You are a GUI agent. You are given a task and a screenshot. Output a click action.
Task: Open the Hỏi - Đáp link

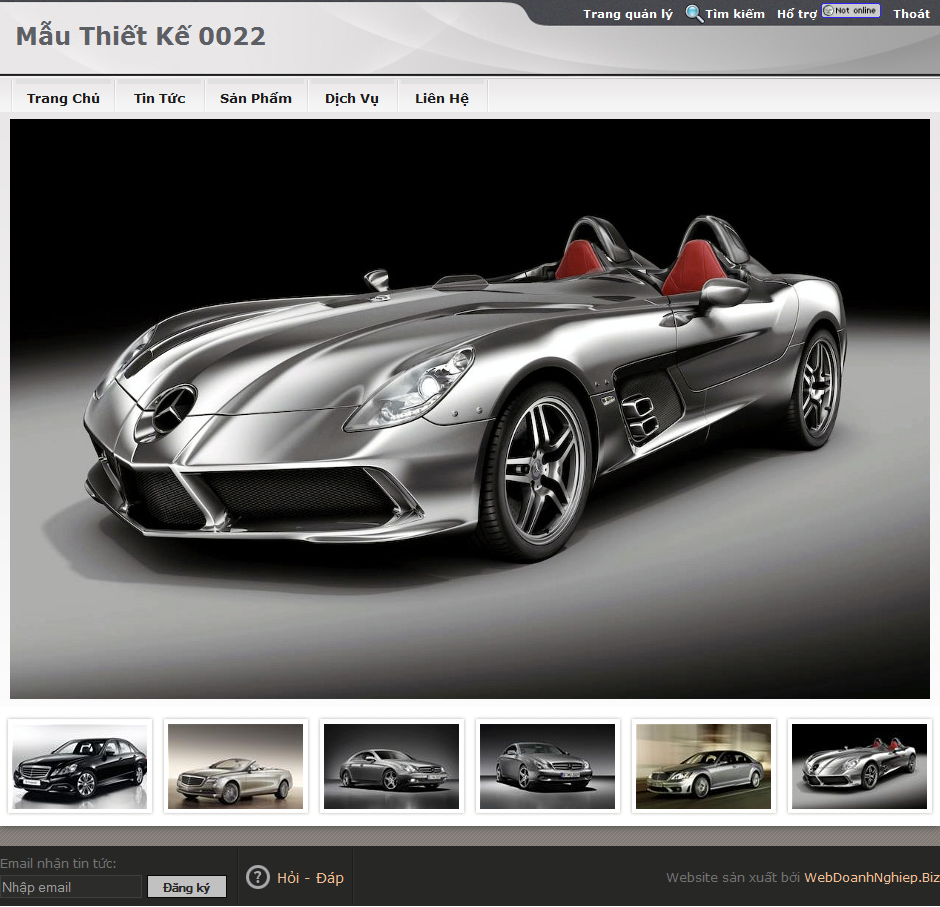click(310, 878)
